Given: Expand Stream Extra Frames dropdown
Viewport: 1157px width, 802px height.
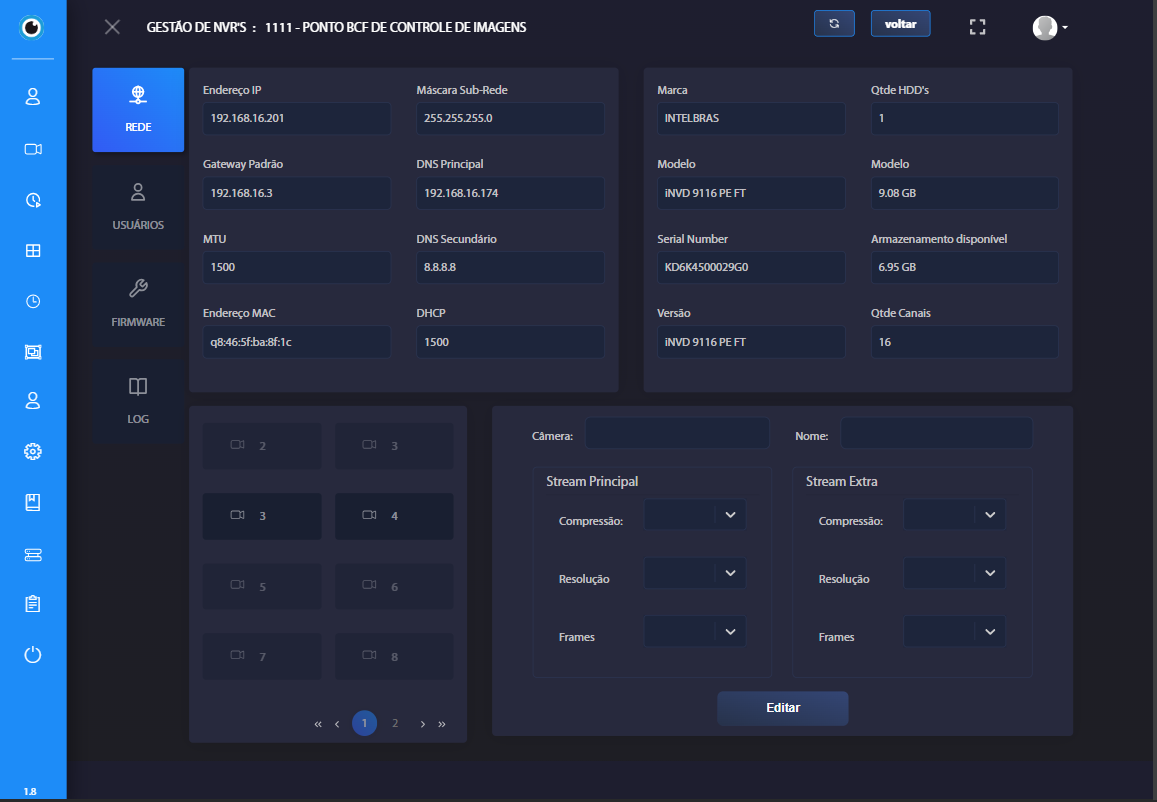Looking at the screenshot, I should tap(954, 632).
